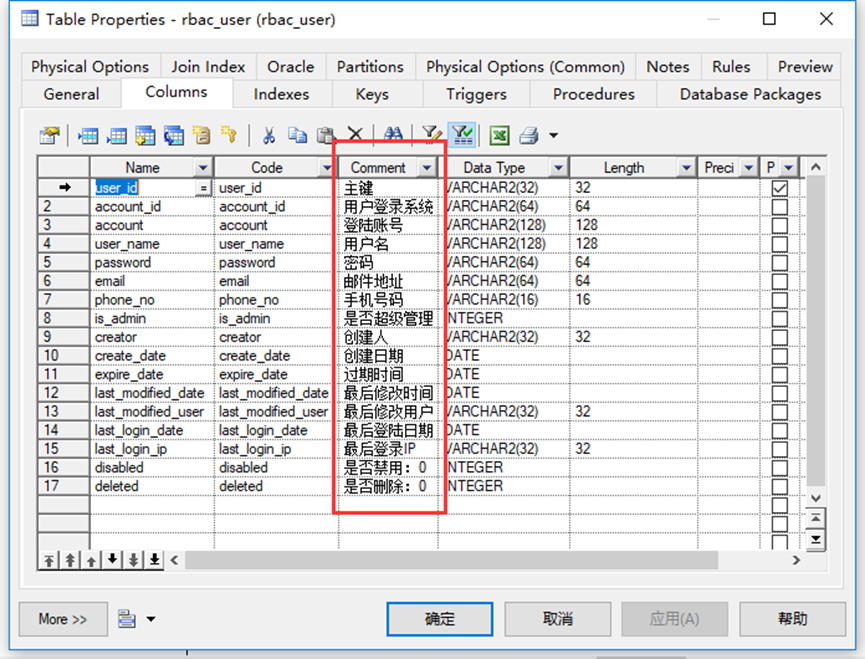Open the Name column header dropdown

point(203,167)
